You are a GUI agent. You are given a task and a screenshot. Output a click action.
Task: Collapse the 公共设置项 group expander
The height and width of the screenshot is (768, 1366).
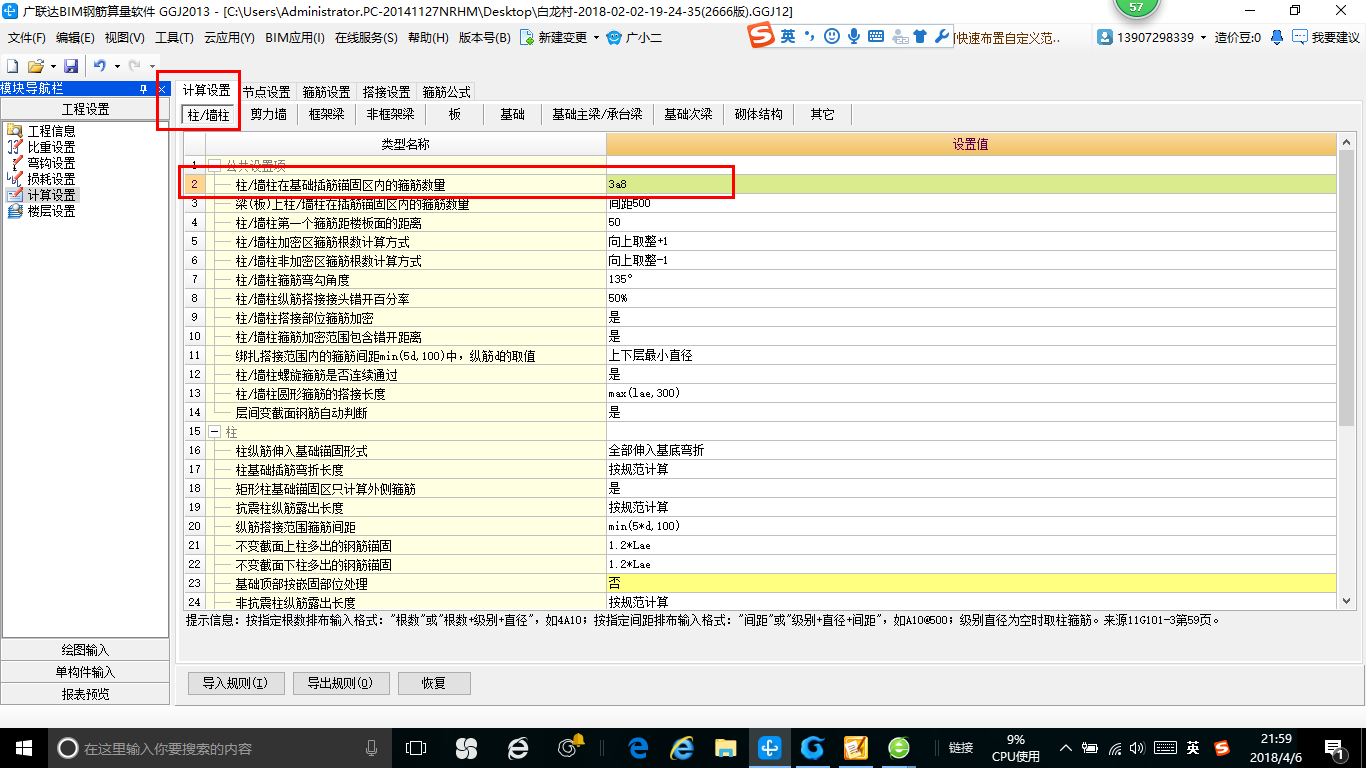(214, 165)
